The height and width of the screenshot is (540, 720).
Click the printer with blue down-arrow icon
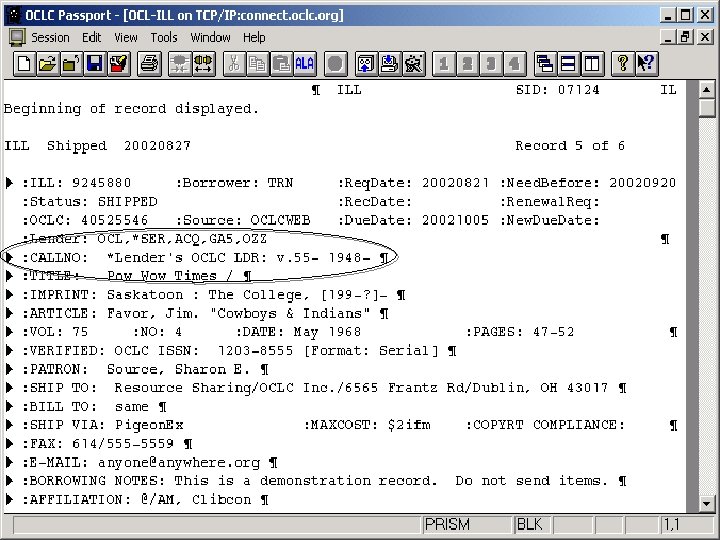coord(390,64)
